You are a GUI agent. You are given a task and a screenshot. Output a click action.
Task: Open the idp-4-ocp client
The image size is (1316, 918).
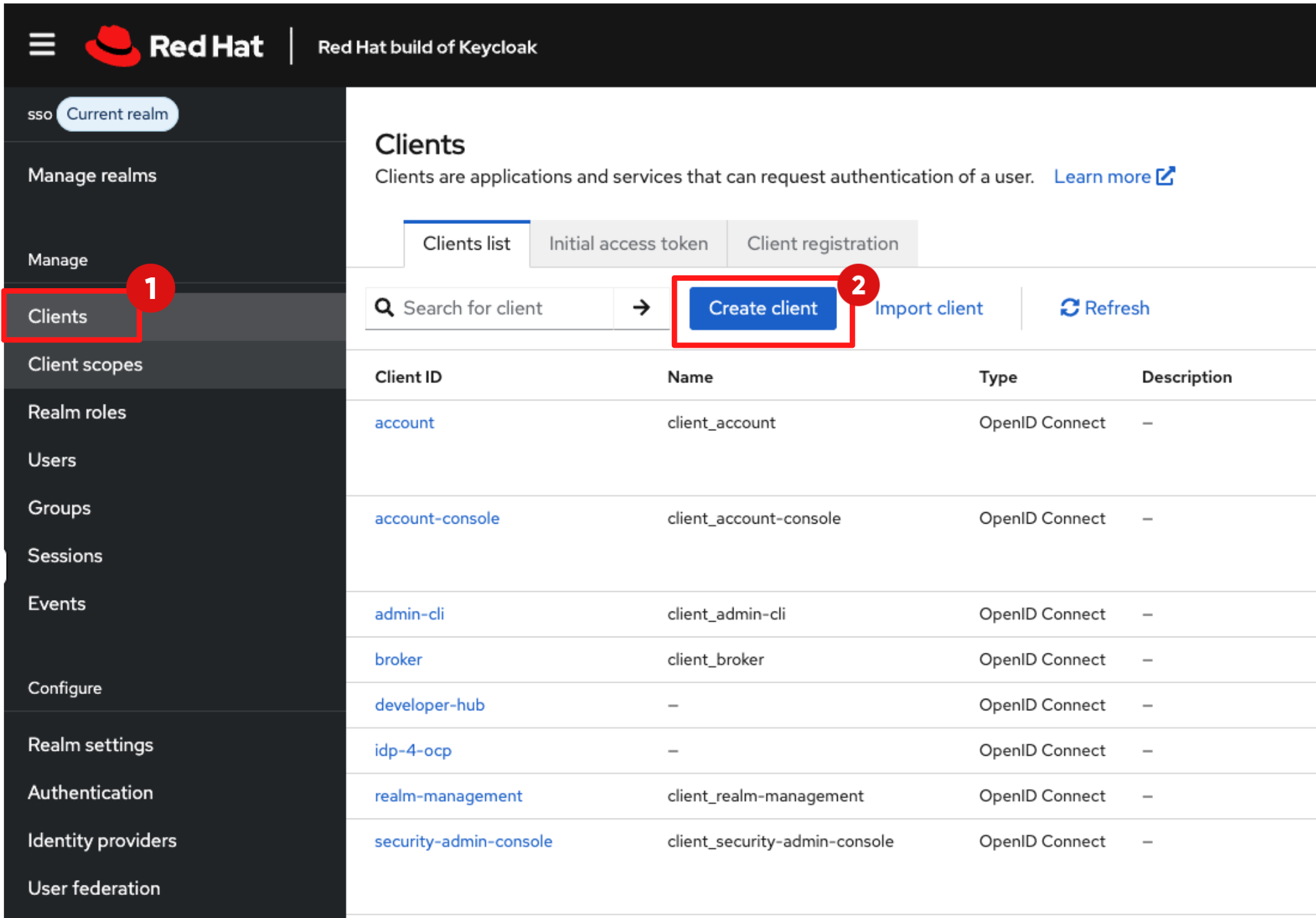click(x=413, y=750)
